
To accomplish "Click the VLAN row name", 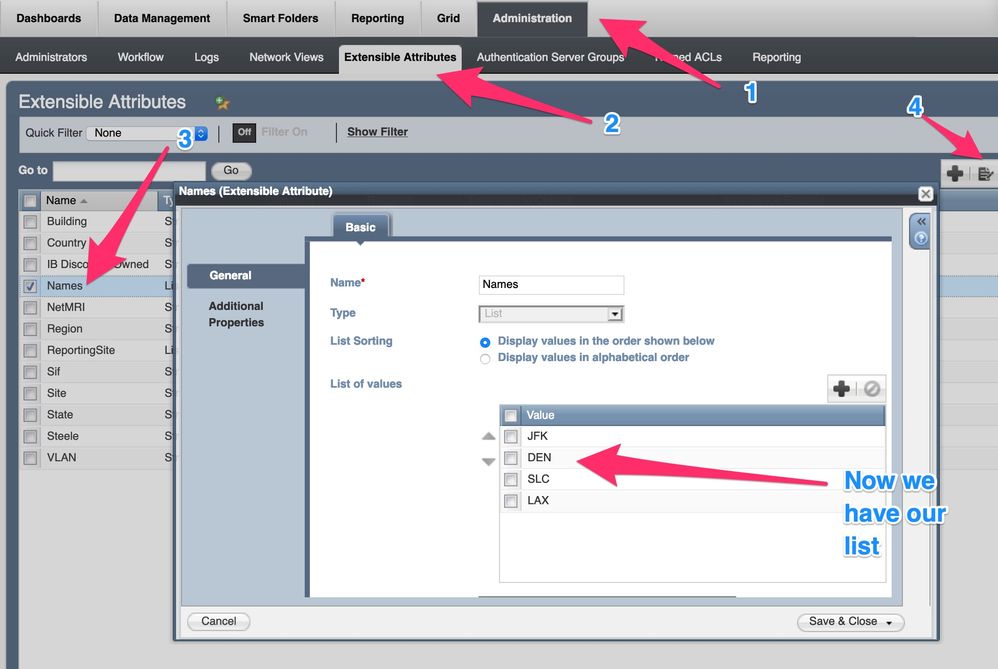I will (x=61, y=458).
